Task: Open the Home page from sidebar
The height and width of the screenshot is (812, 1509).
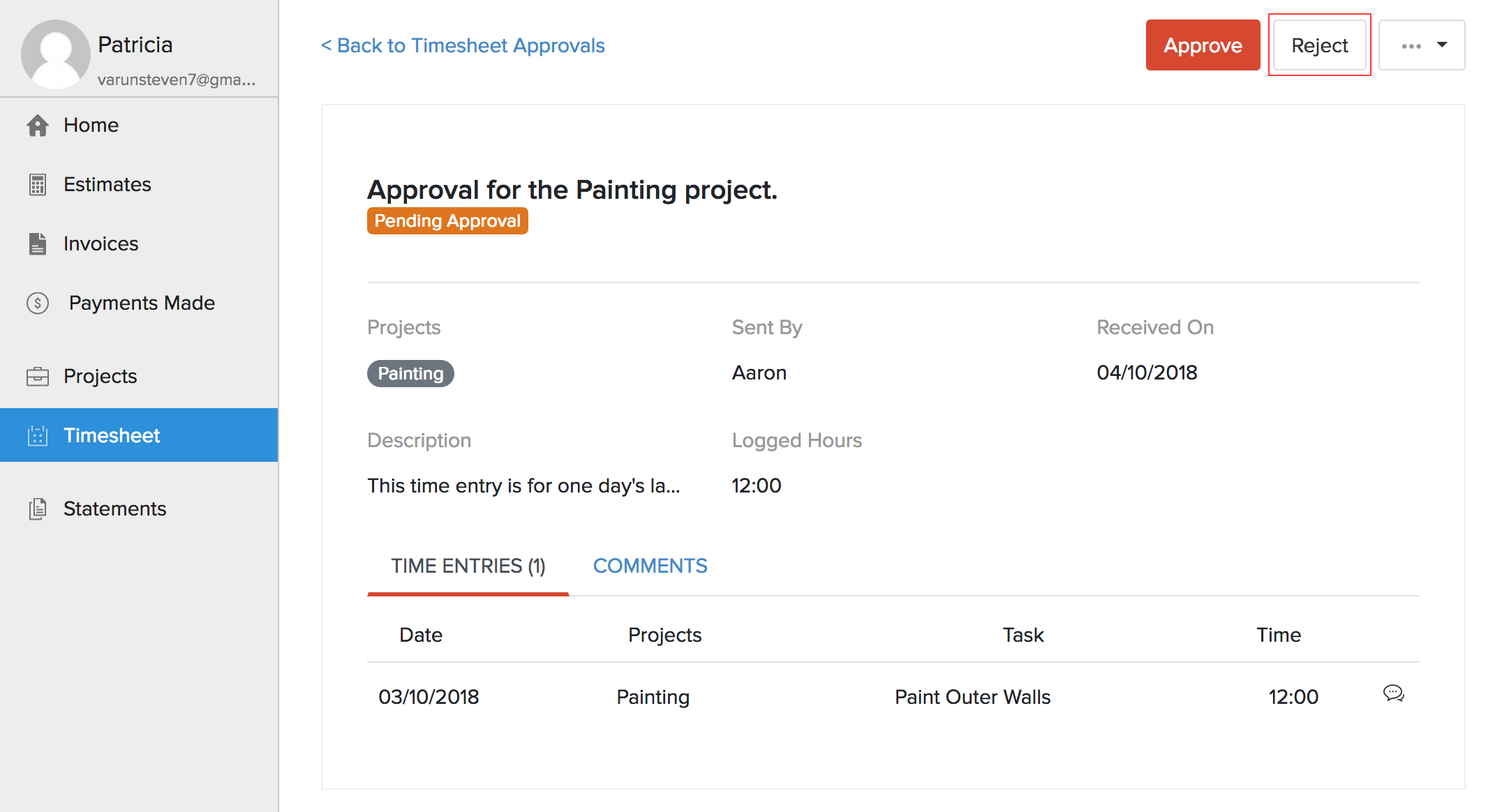Action: coord(91,126)
